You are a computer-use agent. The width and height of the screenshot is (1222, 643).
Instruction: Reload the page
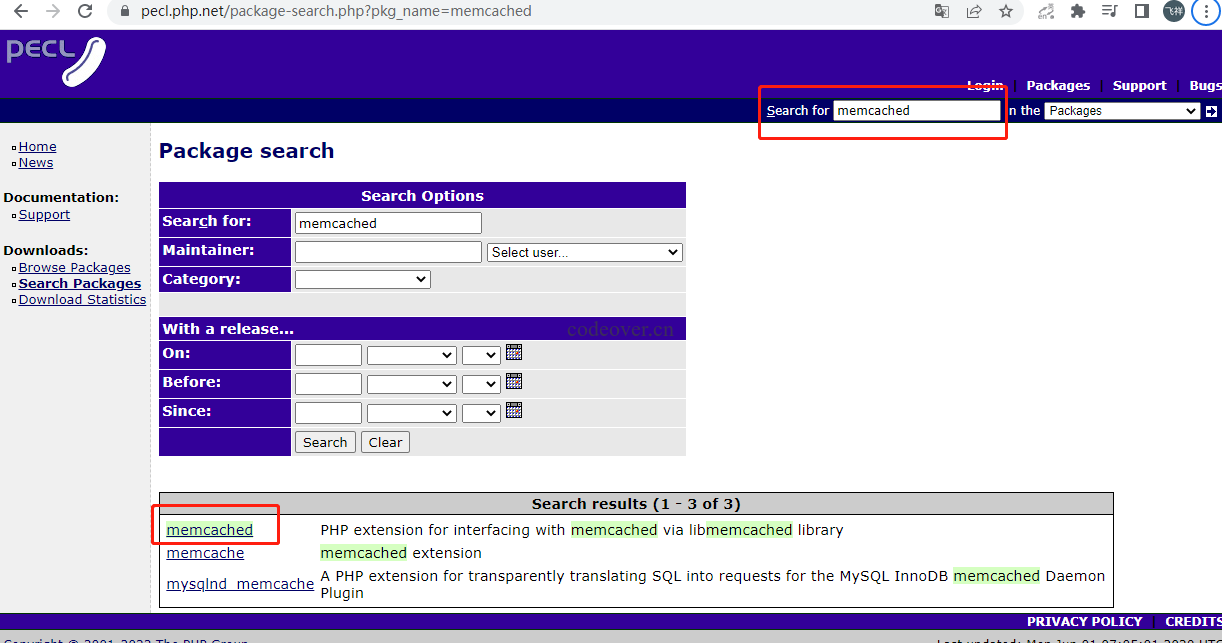(x=85, y=12)
